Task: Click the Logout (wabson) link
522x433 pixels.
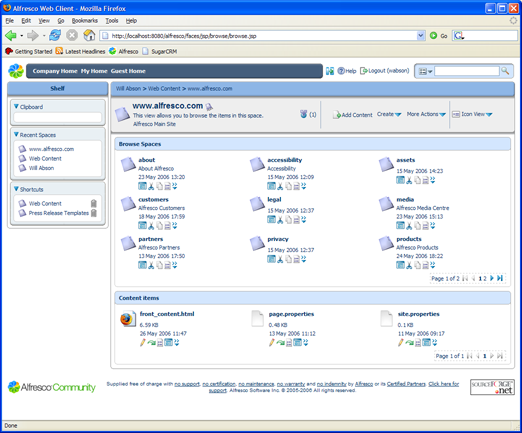Action: pos(385,71)
